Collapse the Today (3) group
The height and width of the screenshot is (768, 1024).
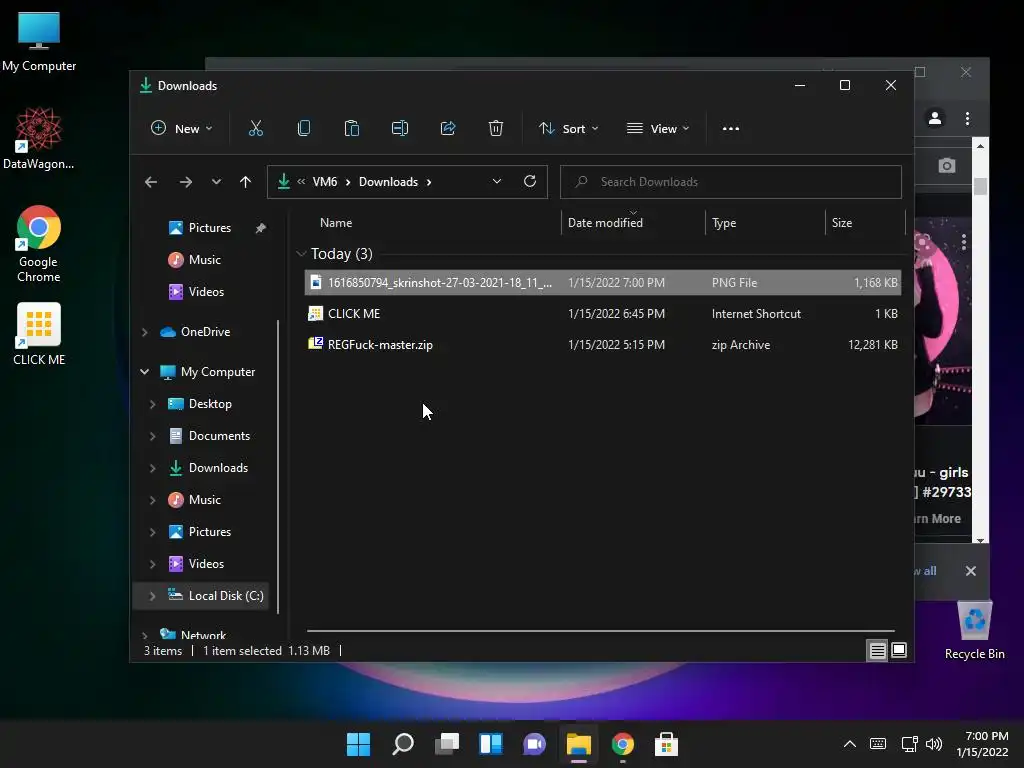coord(301,253)
